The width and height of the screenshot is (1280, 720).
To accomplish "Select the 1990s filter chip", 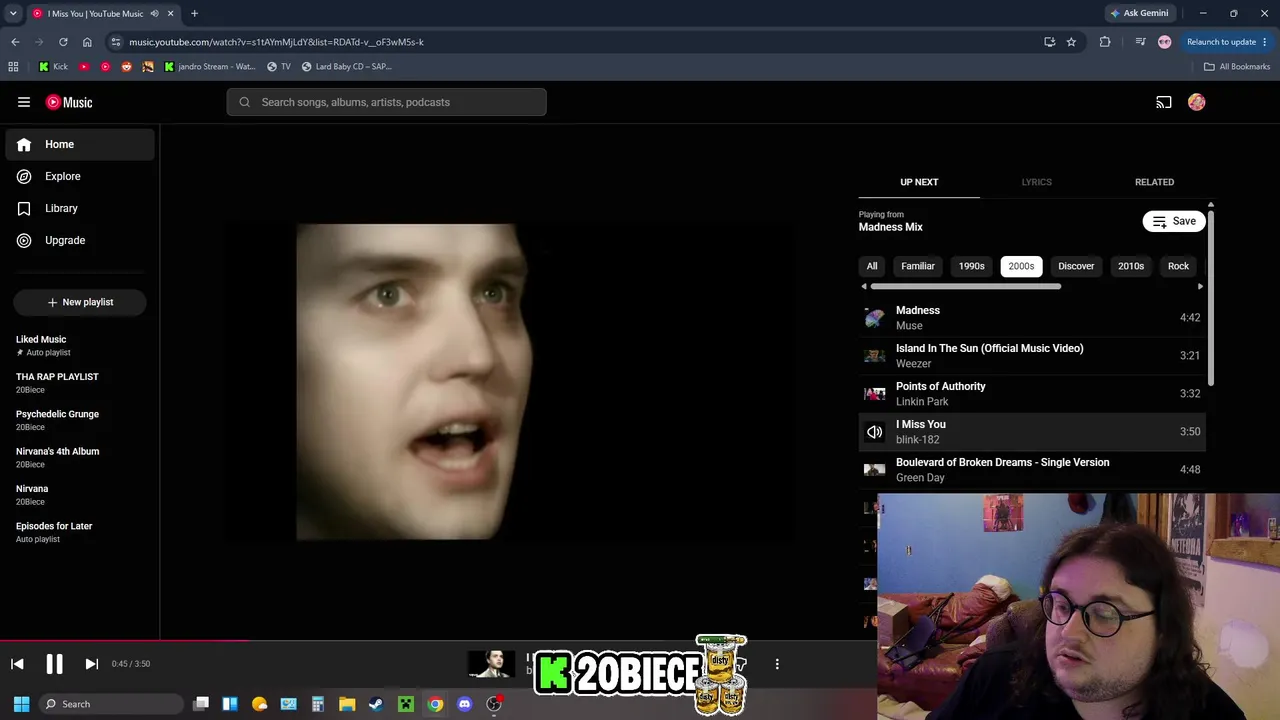I will tap(972, 266).
